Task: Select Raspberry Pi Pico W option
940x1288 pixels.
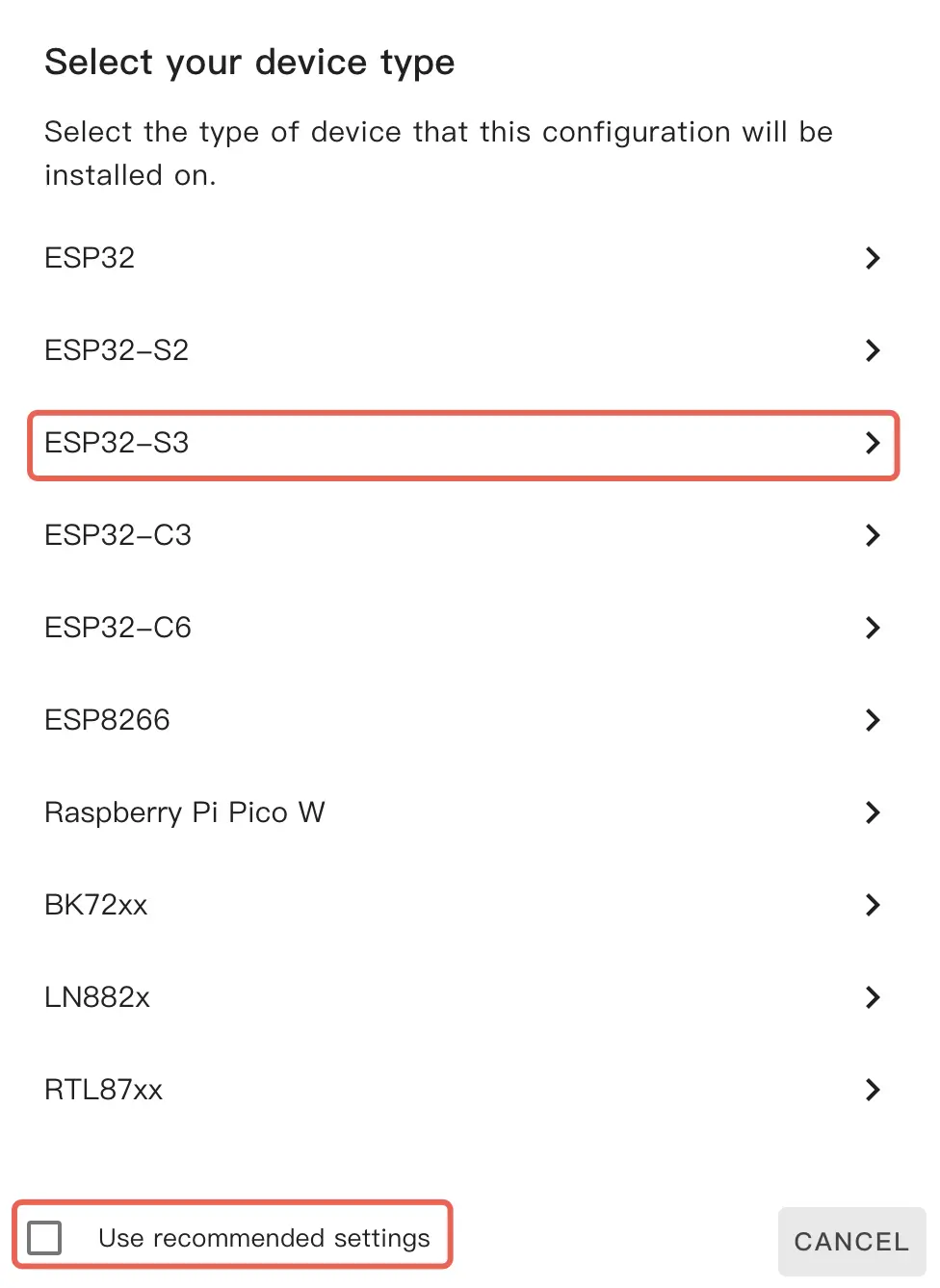Action: [x=185, y=812]
